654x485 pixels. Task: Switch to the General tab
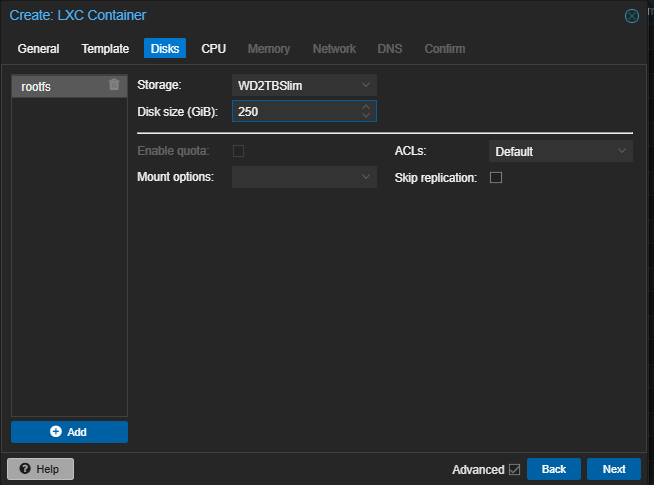pyautogui.click(x=38, y=49)
